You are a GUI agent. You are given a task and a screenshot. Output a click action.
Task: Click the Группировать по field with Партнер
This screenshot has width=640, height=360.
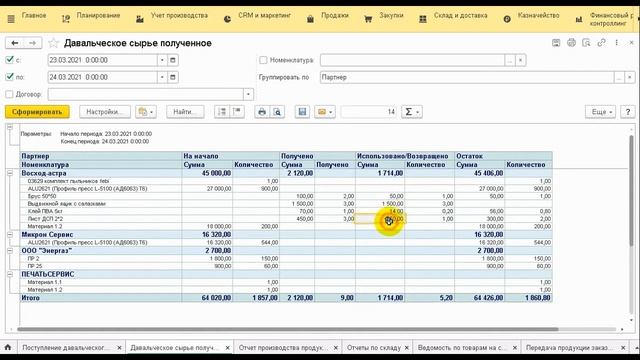click(467, 77)
